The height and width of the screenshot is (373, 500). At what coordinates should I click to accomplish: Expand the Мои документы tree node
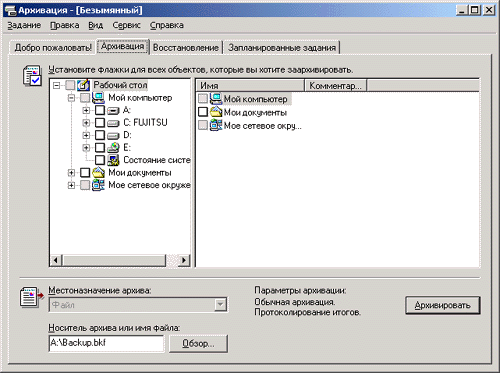pos(71,173)
